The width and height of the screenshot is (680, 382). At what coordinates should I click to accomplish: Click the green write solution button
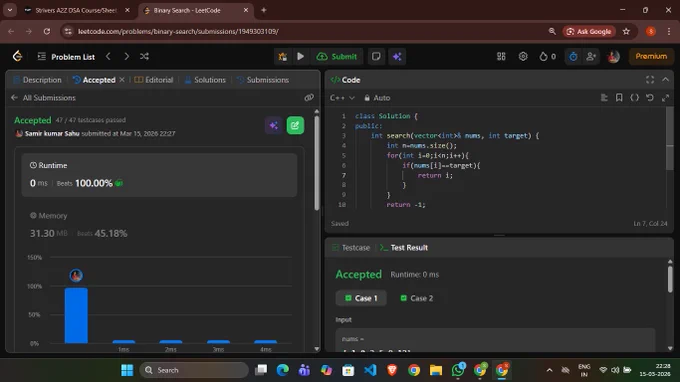point(295,126)
